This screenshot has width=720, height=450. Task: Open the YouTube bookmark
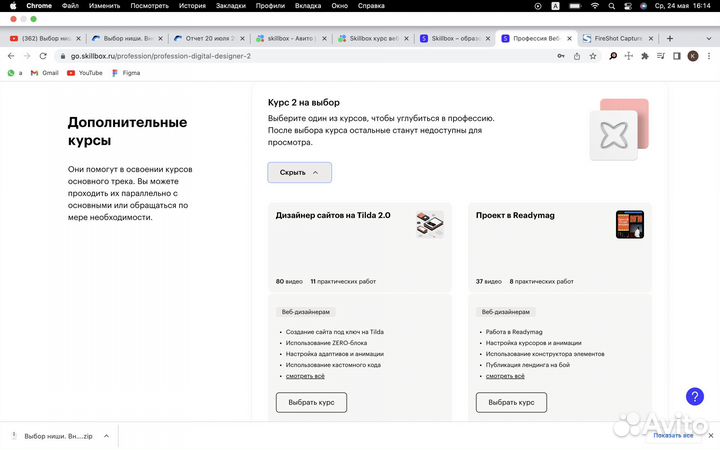[x=84, y=73]
